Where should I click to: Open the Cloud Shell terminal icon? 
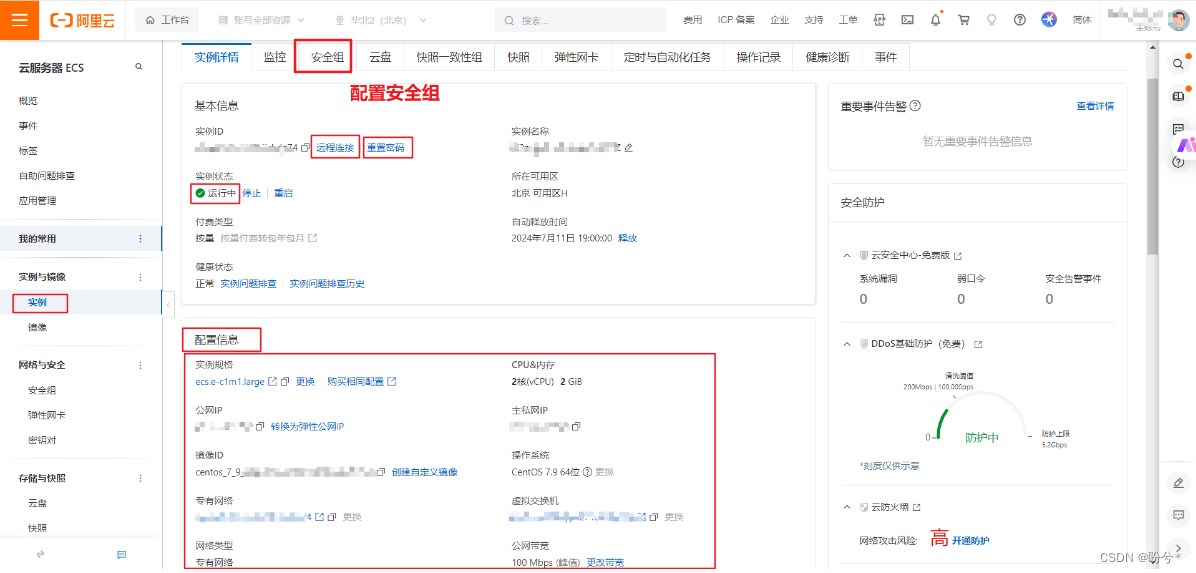(x=907, y=20)
